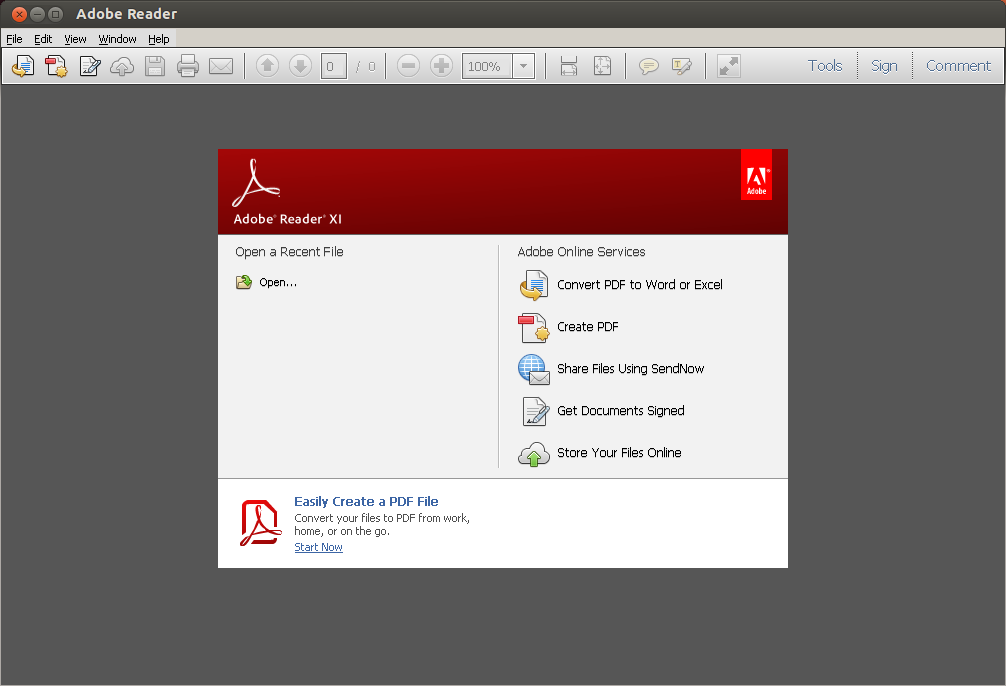This screenshot has height=686, width=1006.
Task: Click the Convert PDF service icon in welcome panel
Action: coord(534,285)
